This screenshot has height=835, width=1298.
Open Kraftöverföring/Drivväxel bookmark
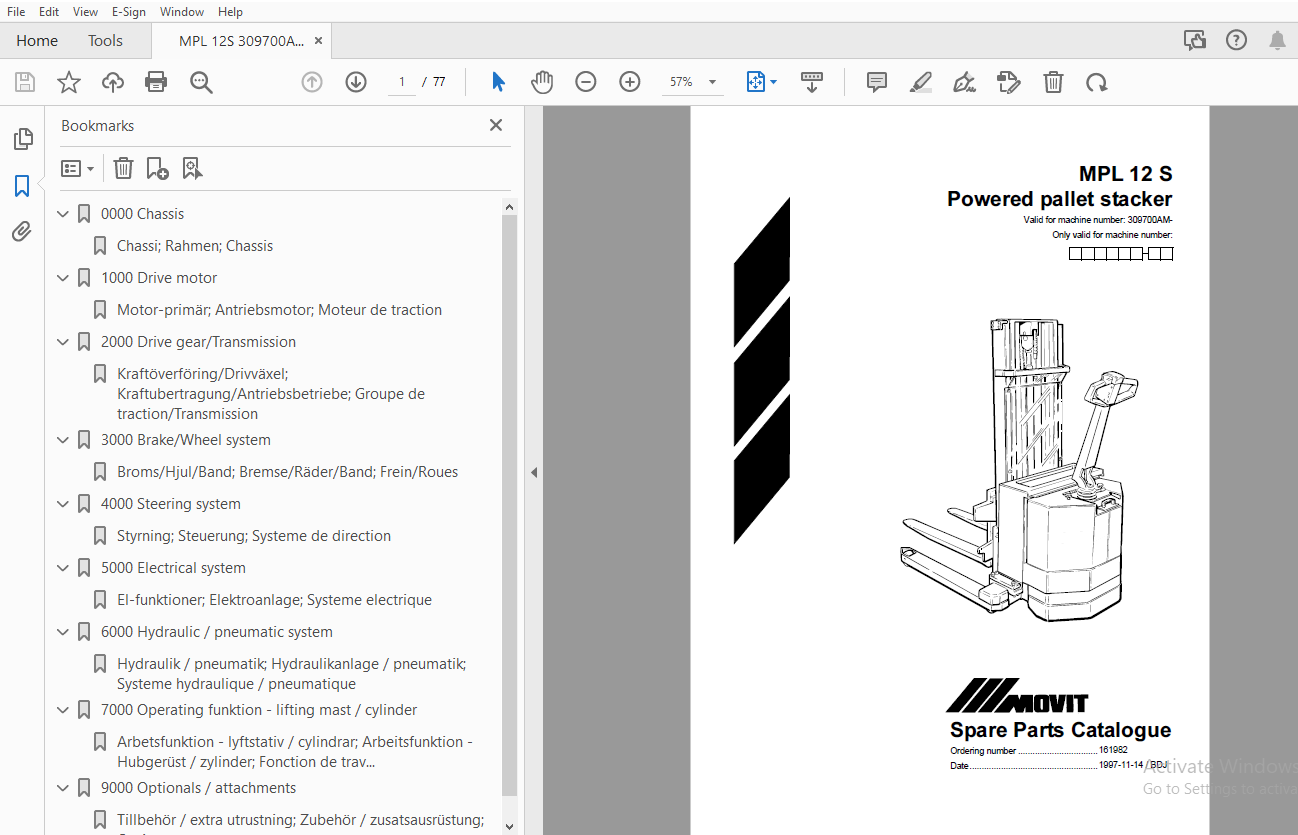tap(271, 394)
